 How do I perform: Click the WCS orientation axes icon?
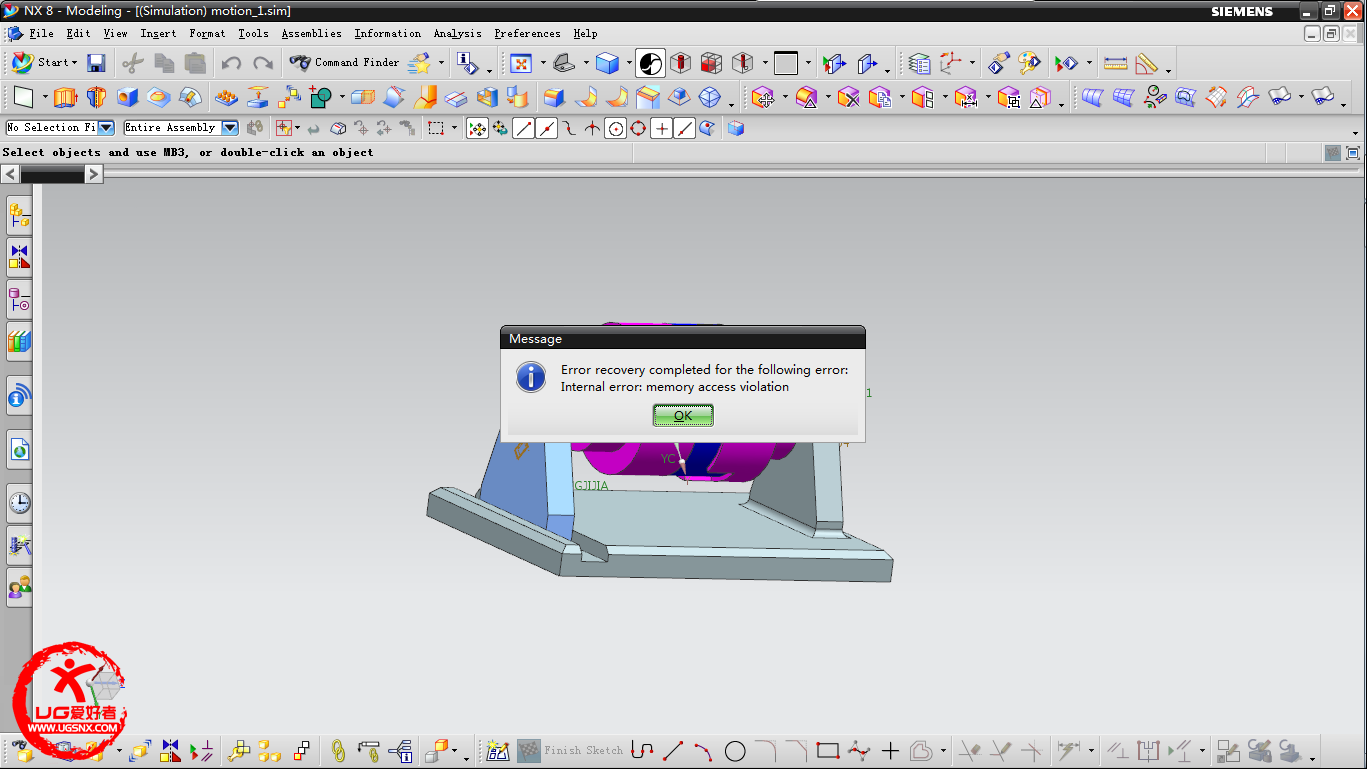pyautogui.click(x=950, y=63)
